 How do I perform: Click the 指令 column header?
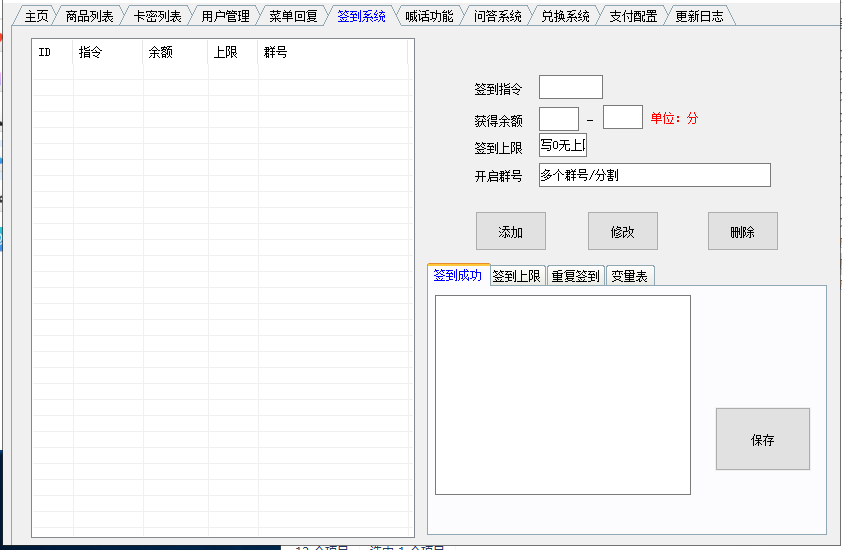click(108, 52)
